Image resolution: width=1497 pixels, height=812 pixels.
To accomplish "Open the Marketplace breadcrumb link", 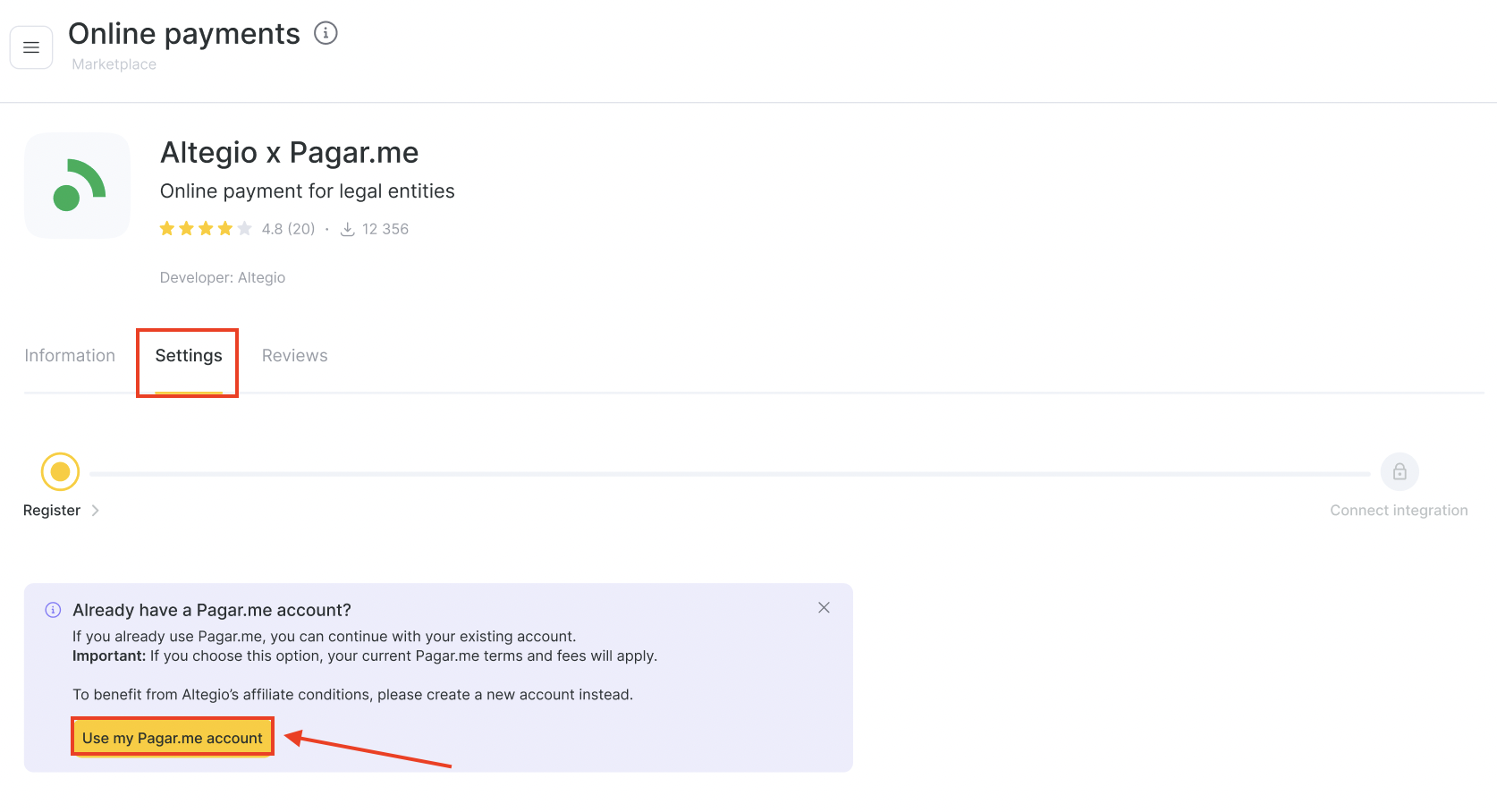I will click(114, 64).
